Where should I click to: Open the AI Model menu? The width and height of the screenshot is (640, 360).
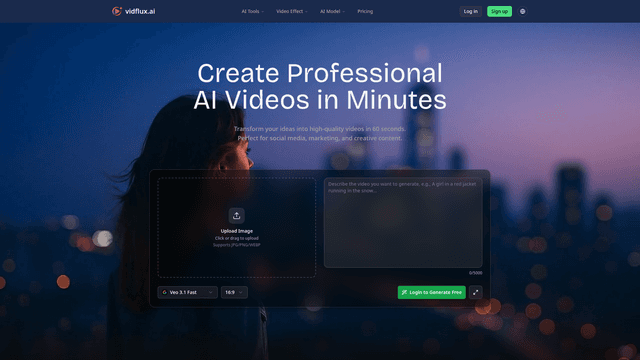point(332,11)
